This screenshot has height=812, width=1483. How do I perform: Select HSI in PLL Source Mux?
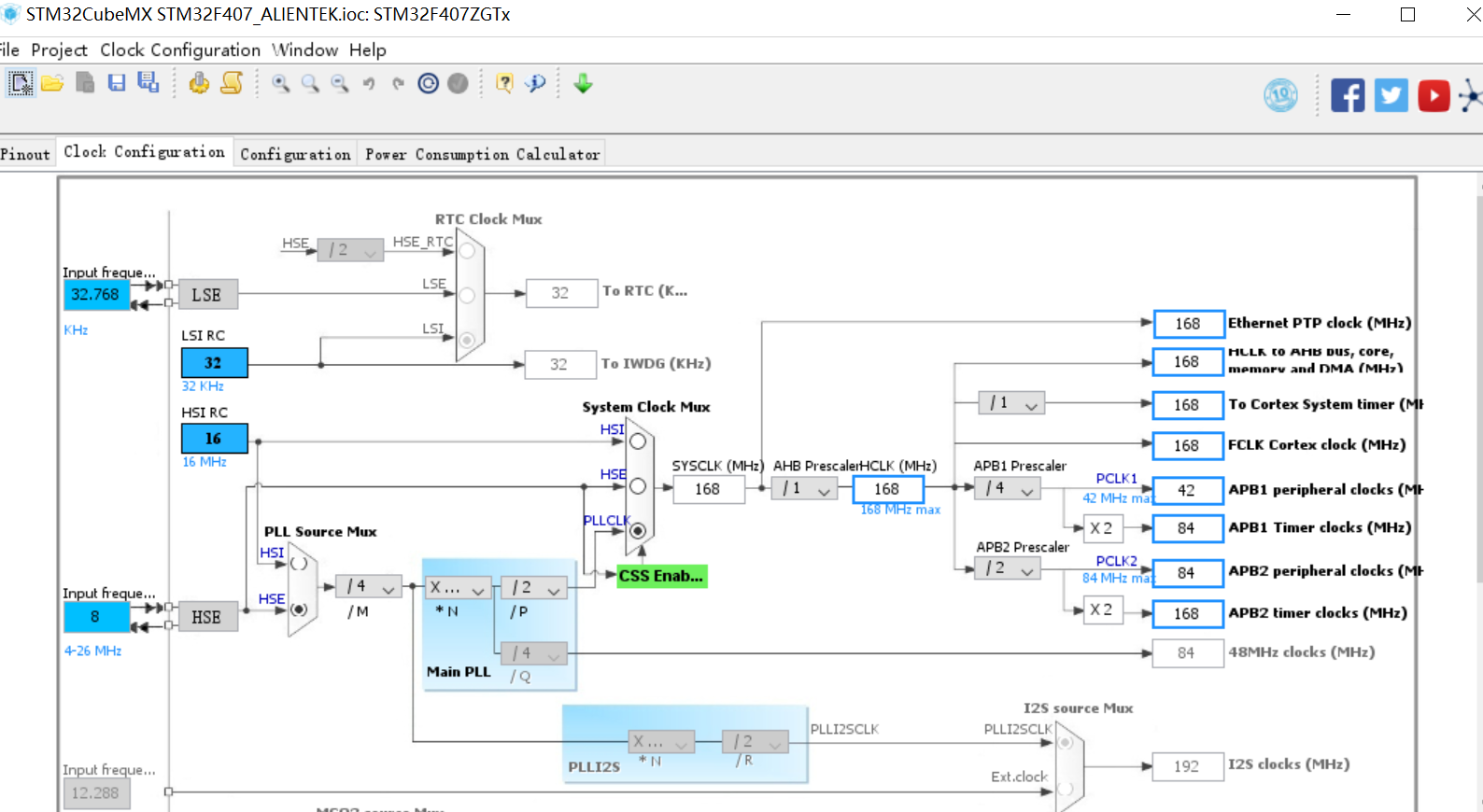tap(299, 564)
